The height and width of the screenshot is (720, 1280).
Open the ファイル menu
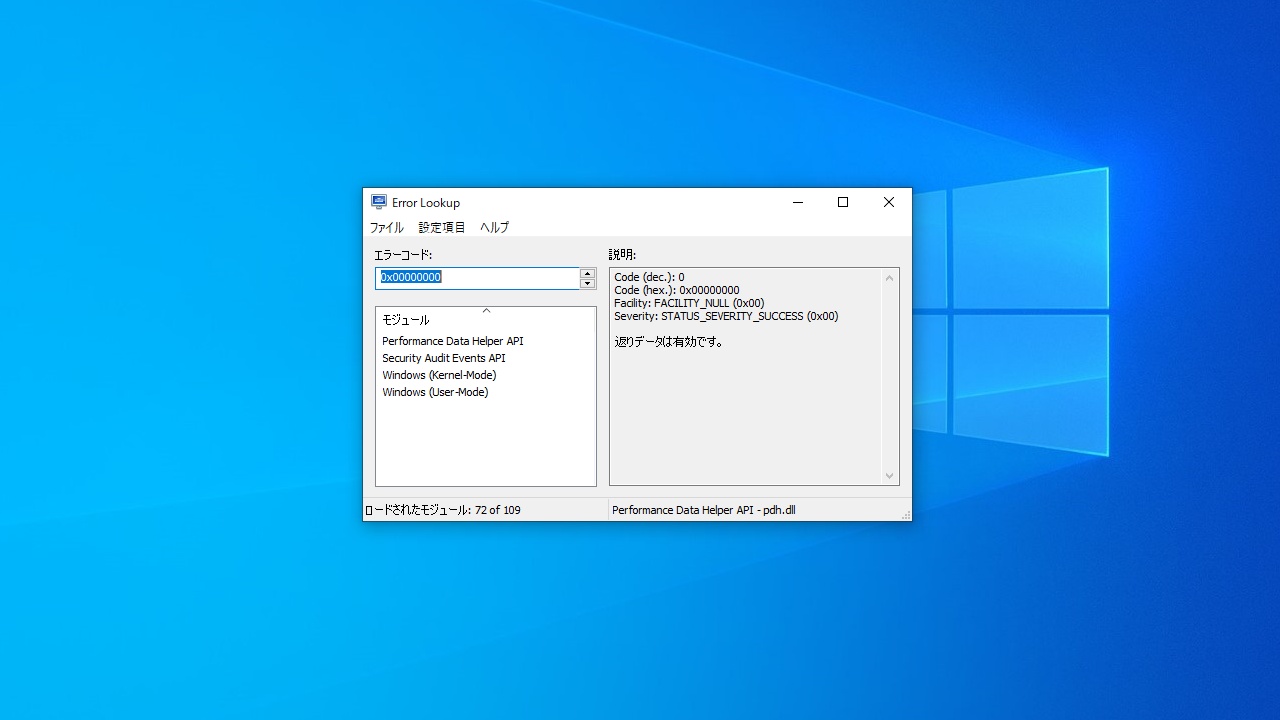click(387, 227)
